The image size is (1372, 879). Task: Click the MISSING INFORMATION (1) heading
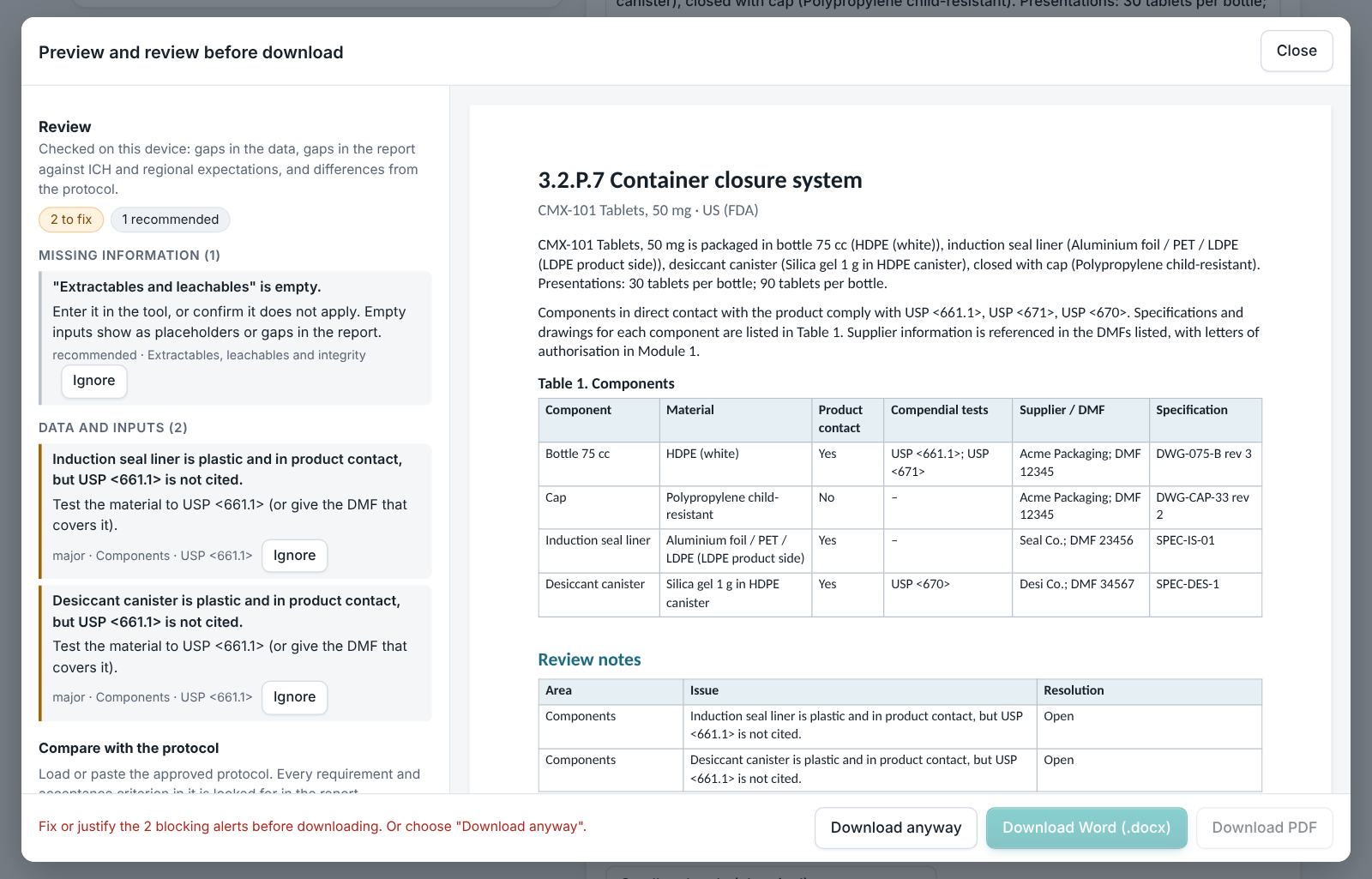point(129,256)
